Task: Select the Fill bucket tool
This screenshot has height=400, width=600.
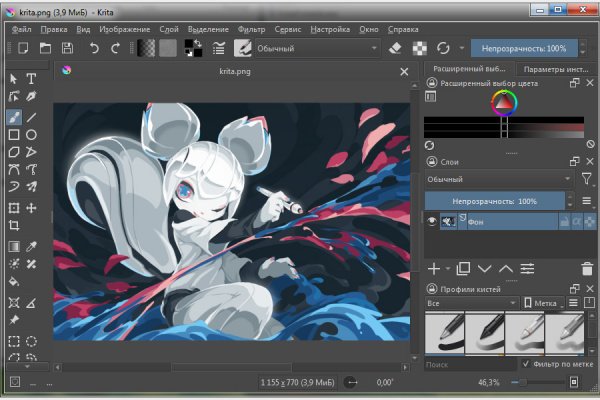Action: coord(14,282)
